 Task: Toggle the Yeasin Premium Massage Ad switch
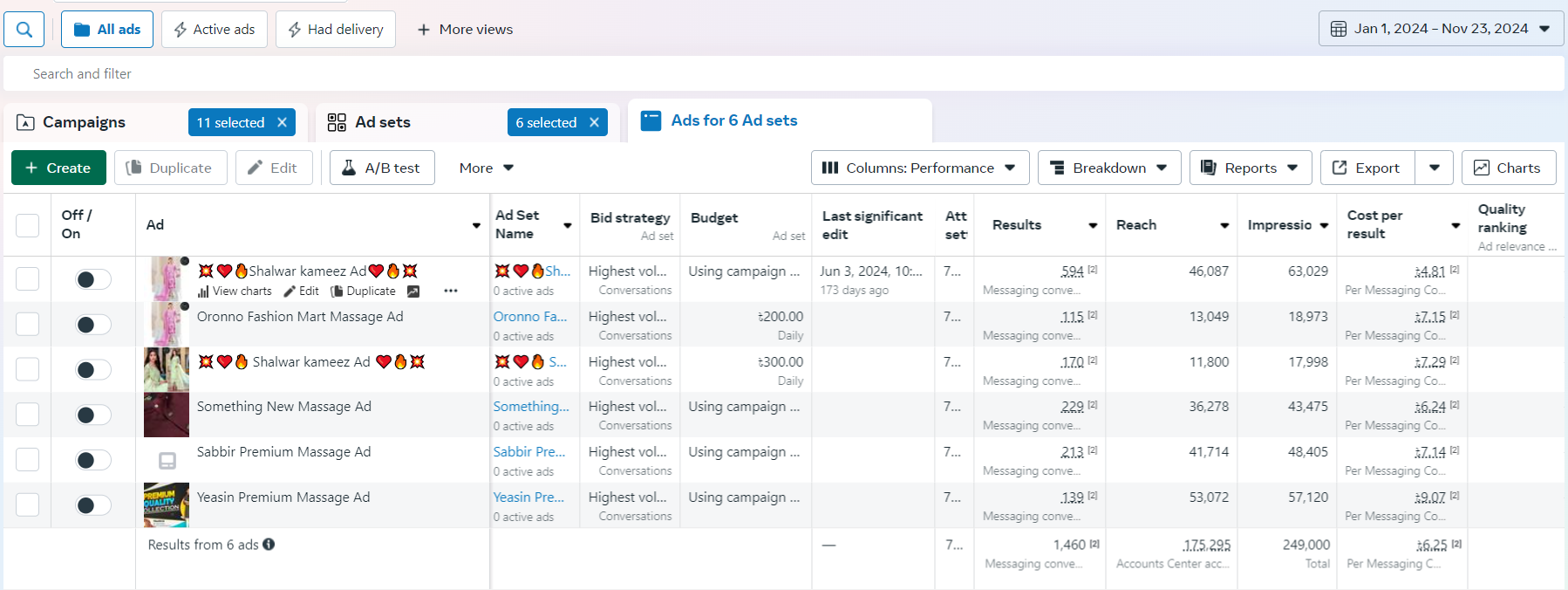92,505
